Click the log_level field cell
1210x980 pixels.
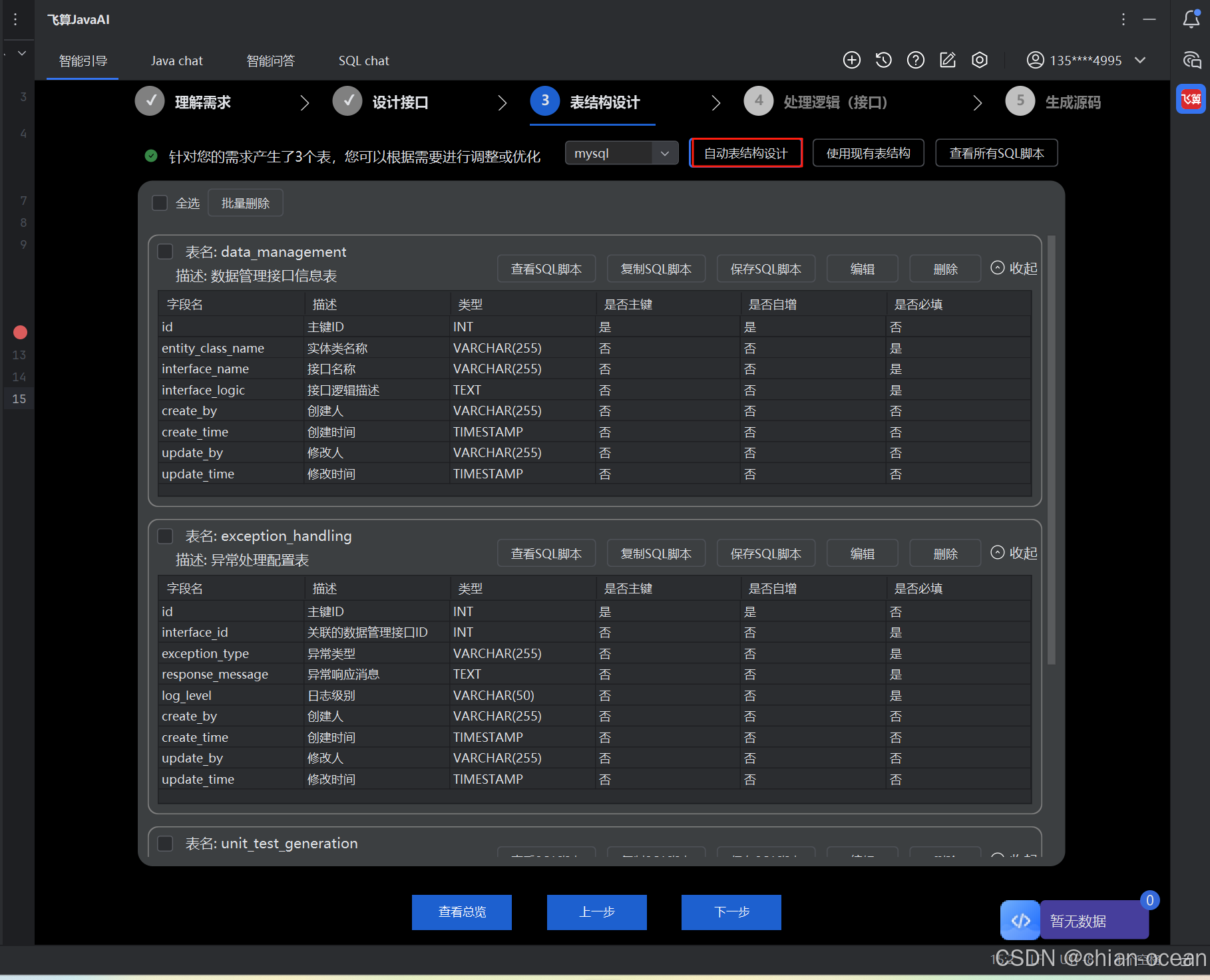231,695
